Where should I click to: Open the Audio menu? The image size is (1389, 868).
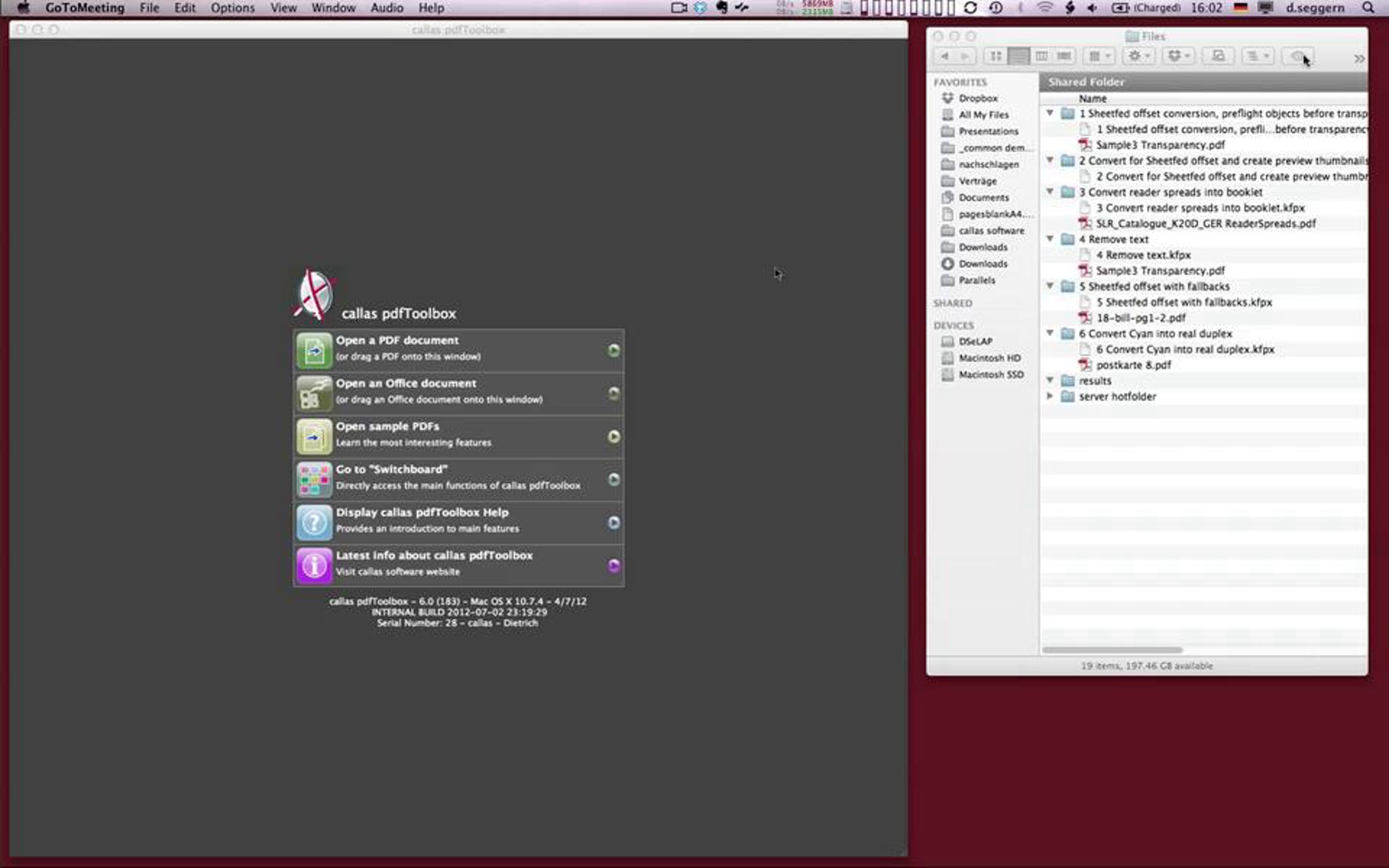387,8
